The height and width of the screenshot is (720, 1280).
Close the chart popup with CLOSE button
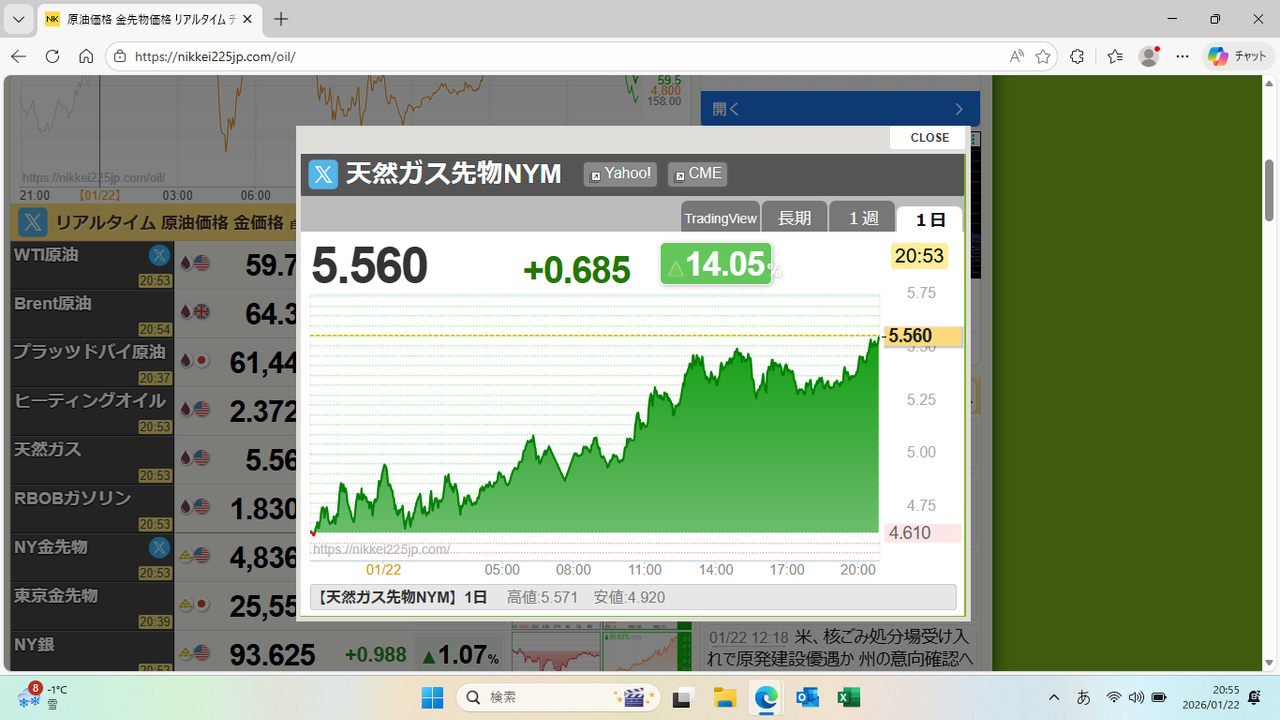[x=929, y=138]
